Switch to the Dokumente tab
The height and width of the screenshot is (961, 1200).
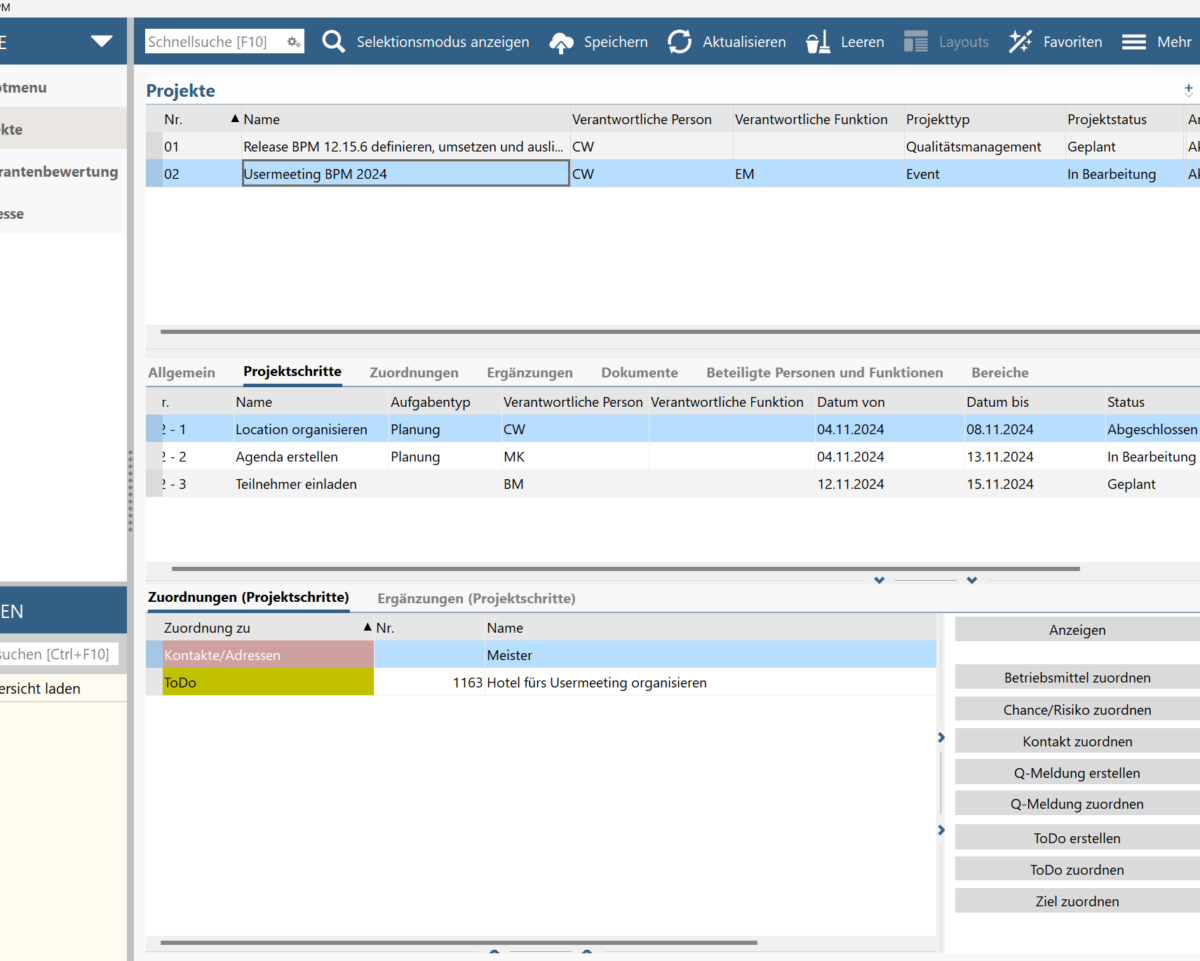click(x=639, y=373)
